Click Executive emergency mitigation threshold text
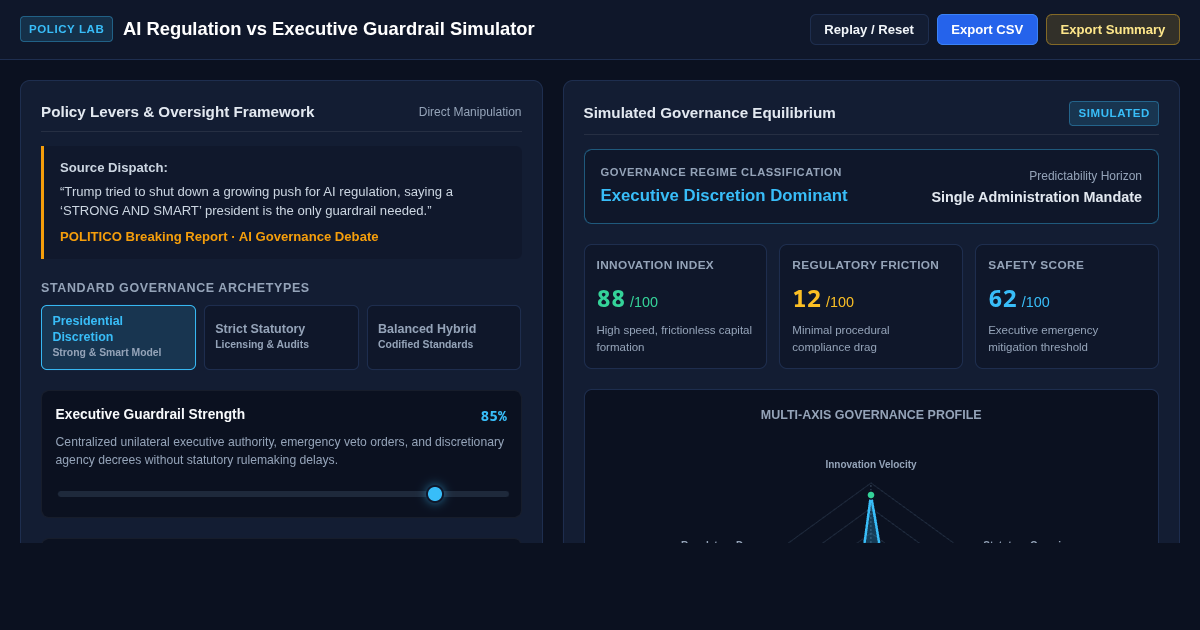The height and width of the screenshot is (630, 1200). (x=1043, y=339)
